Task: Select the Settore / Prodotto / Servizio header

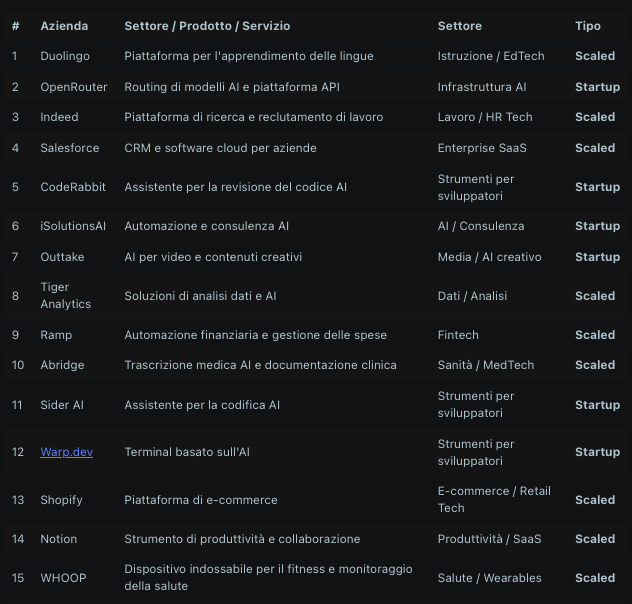Action: pos(207,26)
